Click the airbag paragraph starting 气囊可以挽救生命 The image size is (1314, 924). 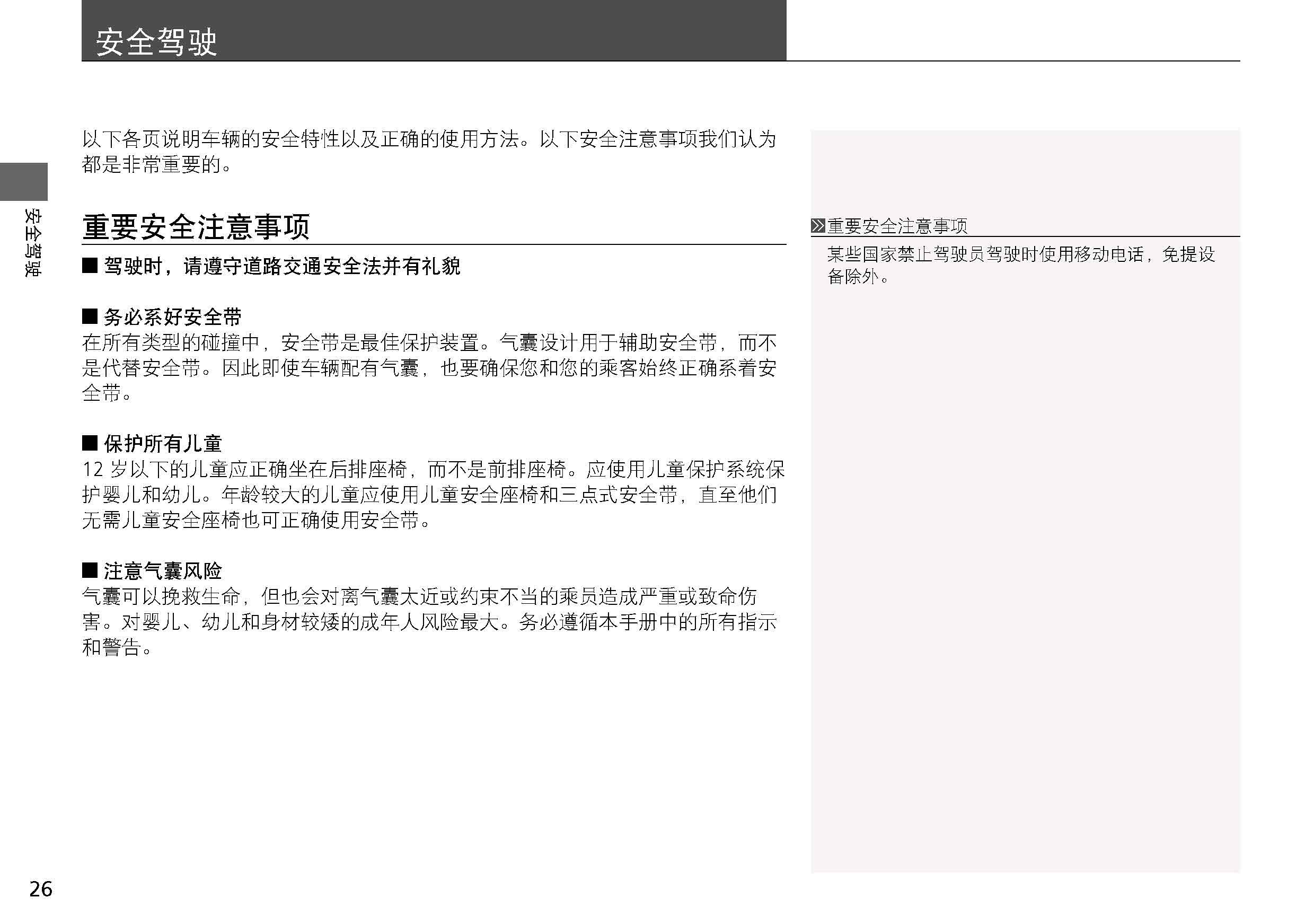click(x=429, y=621)
